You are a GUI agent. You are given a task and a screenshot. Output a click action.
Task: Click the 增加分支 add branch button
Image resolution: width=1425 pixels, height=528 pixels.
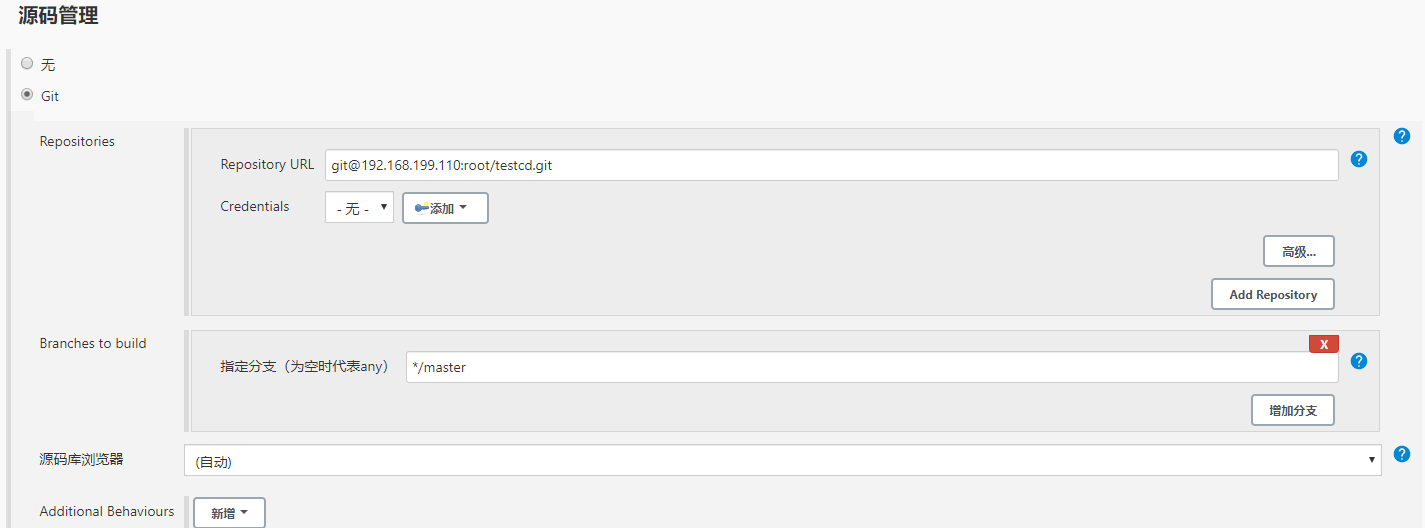pos(1292,410)
